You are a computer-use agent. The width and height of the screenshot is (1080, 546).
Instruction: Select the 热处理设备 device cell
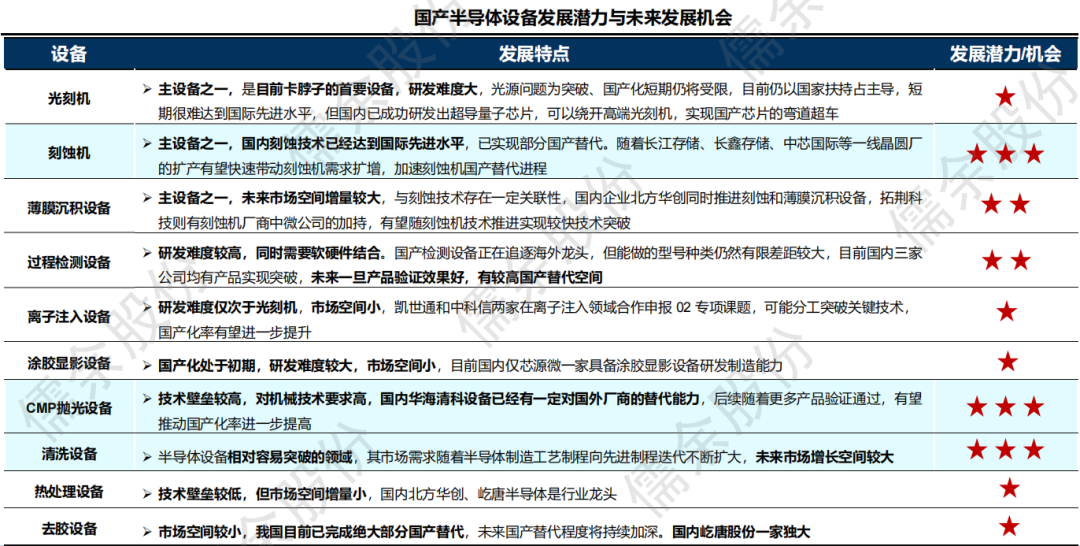coord(69,492)
